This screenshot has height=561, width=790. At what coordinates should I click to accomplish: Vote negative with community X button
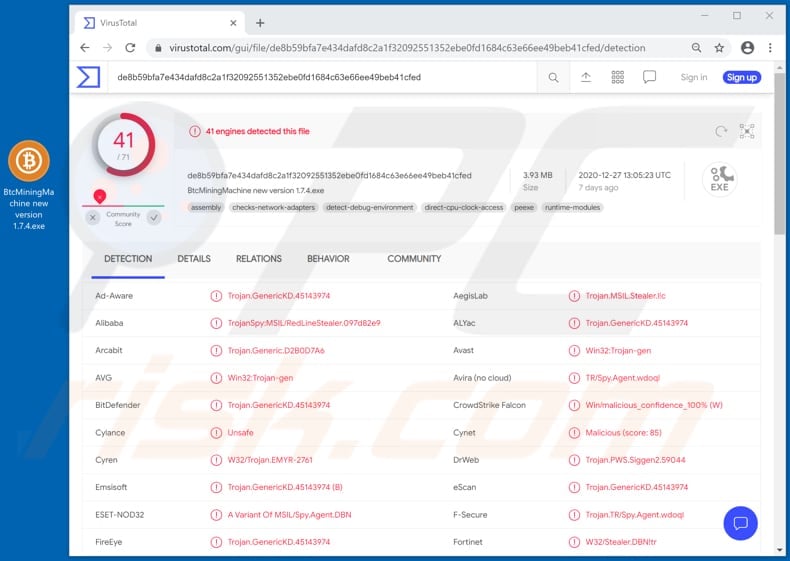93,218
